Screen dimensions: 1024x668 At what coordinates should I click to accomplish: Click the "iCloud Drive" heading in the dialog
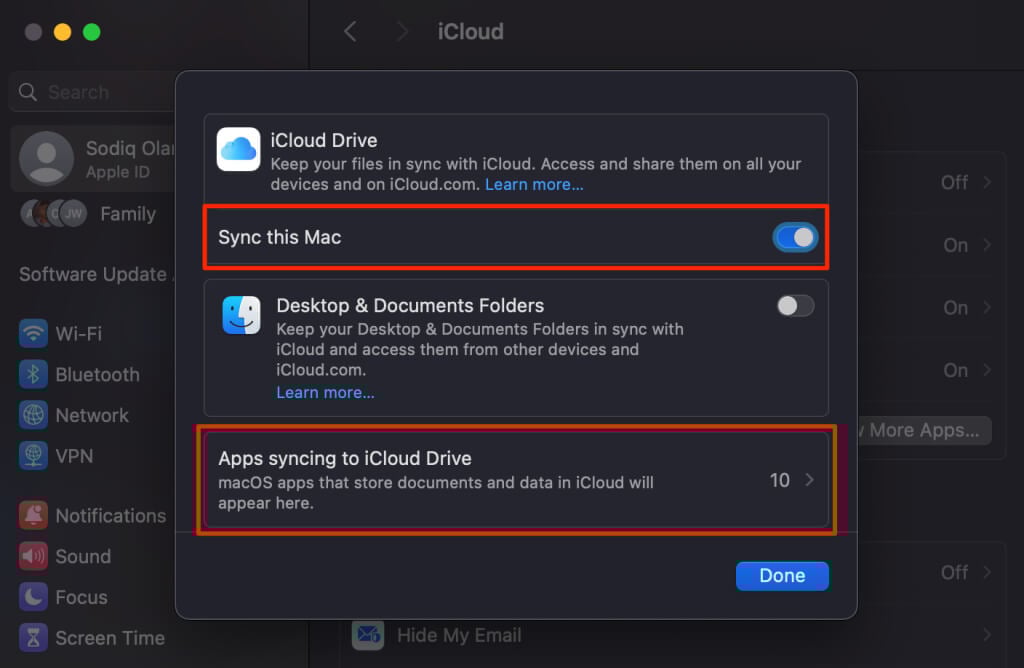click(324, 140)
